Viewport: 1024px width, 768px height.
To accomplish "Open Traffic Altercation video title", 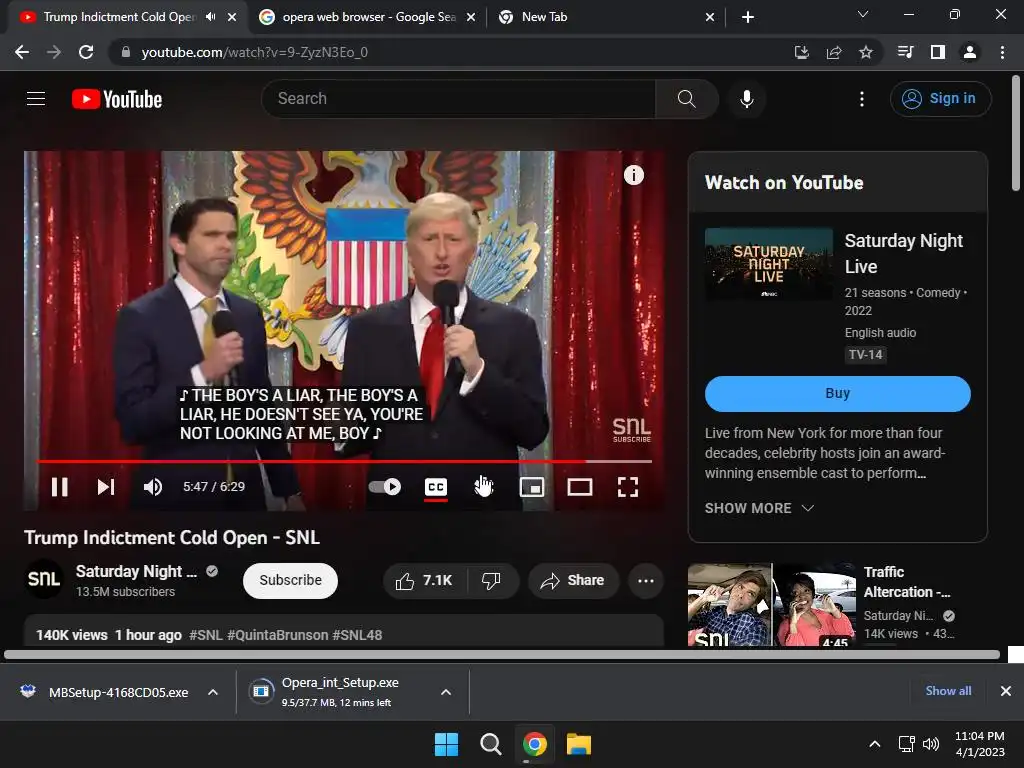I will tap(907, 582).
